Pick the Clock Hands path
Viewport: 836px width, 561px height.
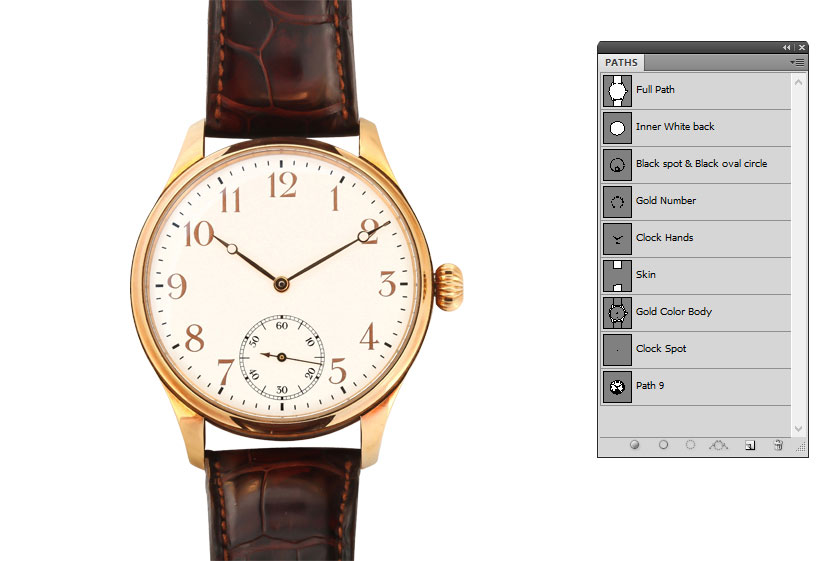click(x=664, y=238)
